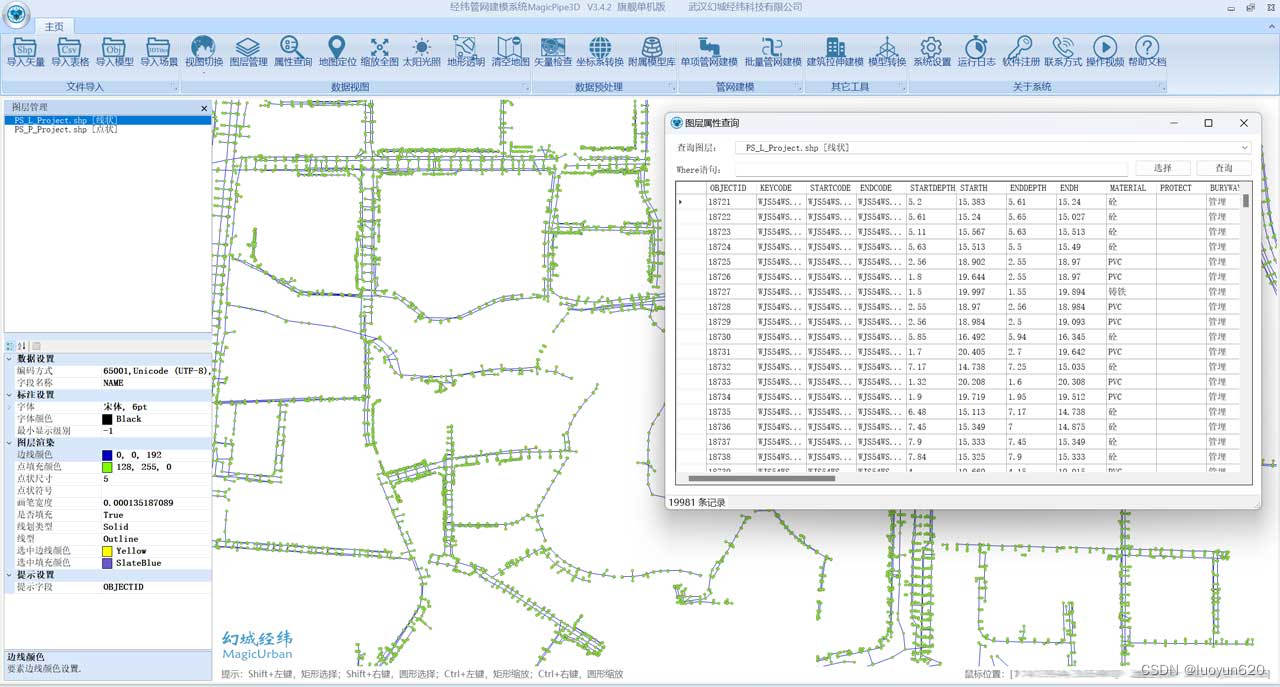Open the 视图切换 globe view switcher
Screen dimensions: 1280x687
click(x=204, y=52)
